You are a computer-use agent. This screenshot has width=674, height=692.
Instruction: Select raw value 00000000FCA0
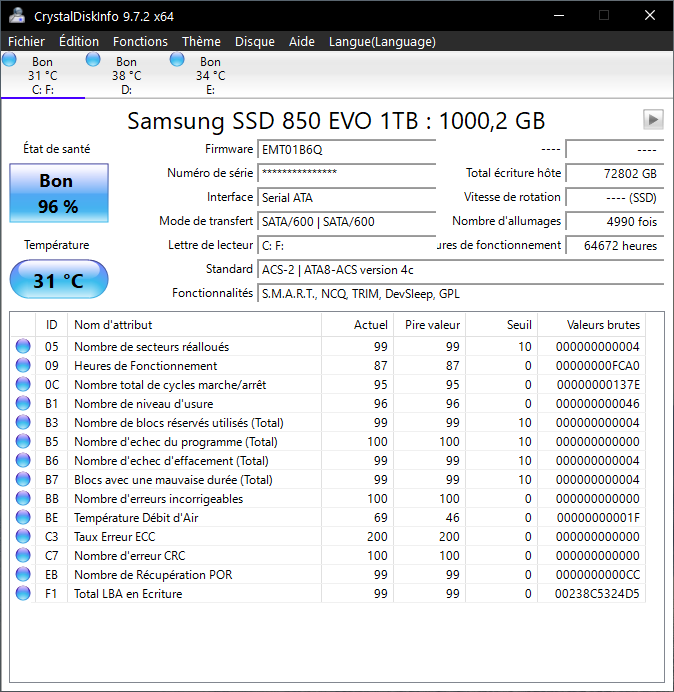tap(598, 365)
